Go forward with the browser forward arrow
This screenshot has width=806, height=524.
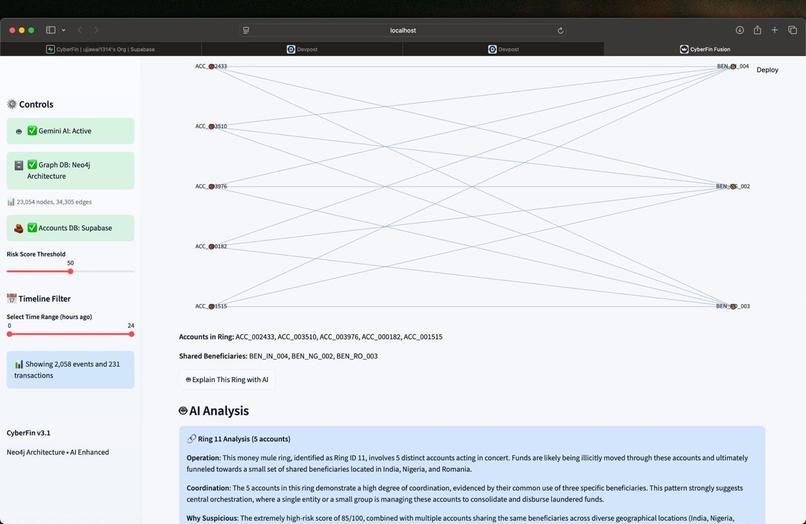pyautogui.click(x=96, y=30)
